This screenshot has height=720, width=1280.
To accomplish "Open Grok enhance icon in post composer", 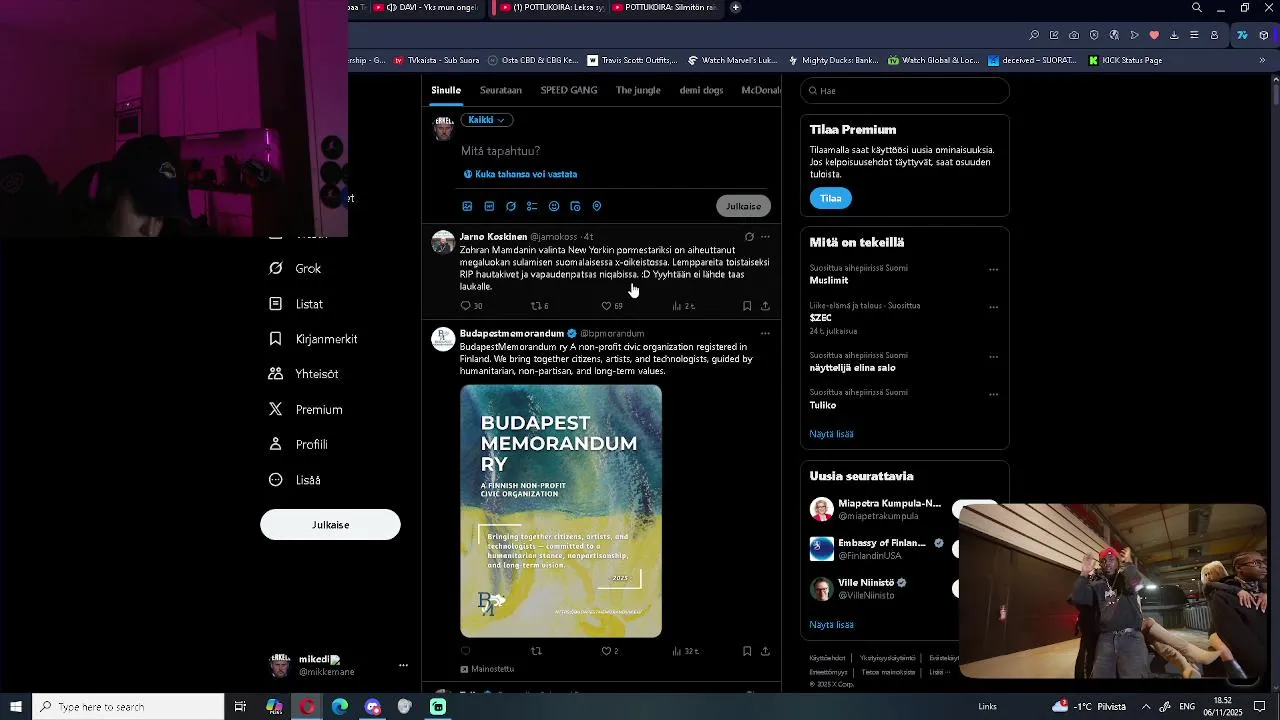I will 511,206.
